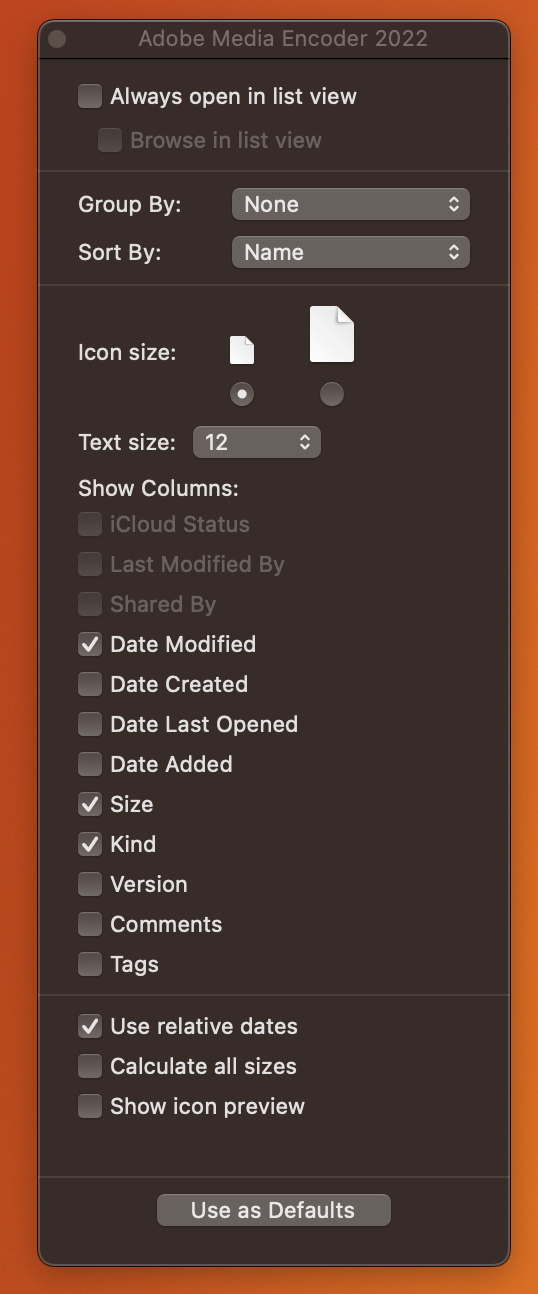Choose the larger icon size radio button
The width and height of the screenshot is (538, 1294).
click(x=332, y=394)
